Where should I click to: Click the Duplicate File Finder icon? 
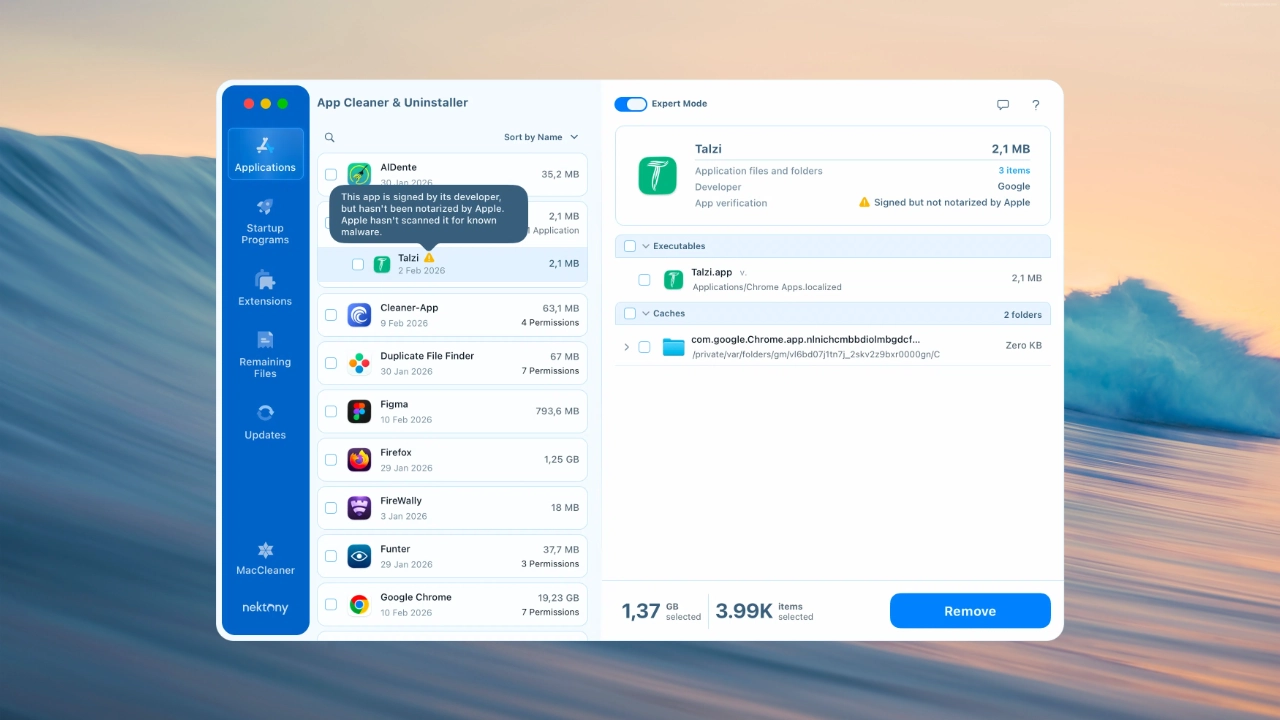point(359,363)
